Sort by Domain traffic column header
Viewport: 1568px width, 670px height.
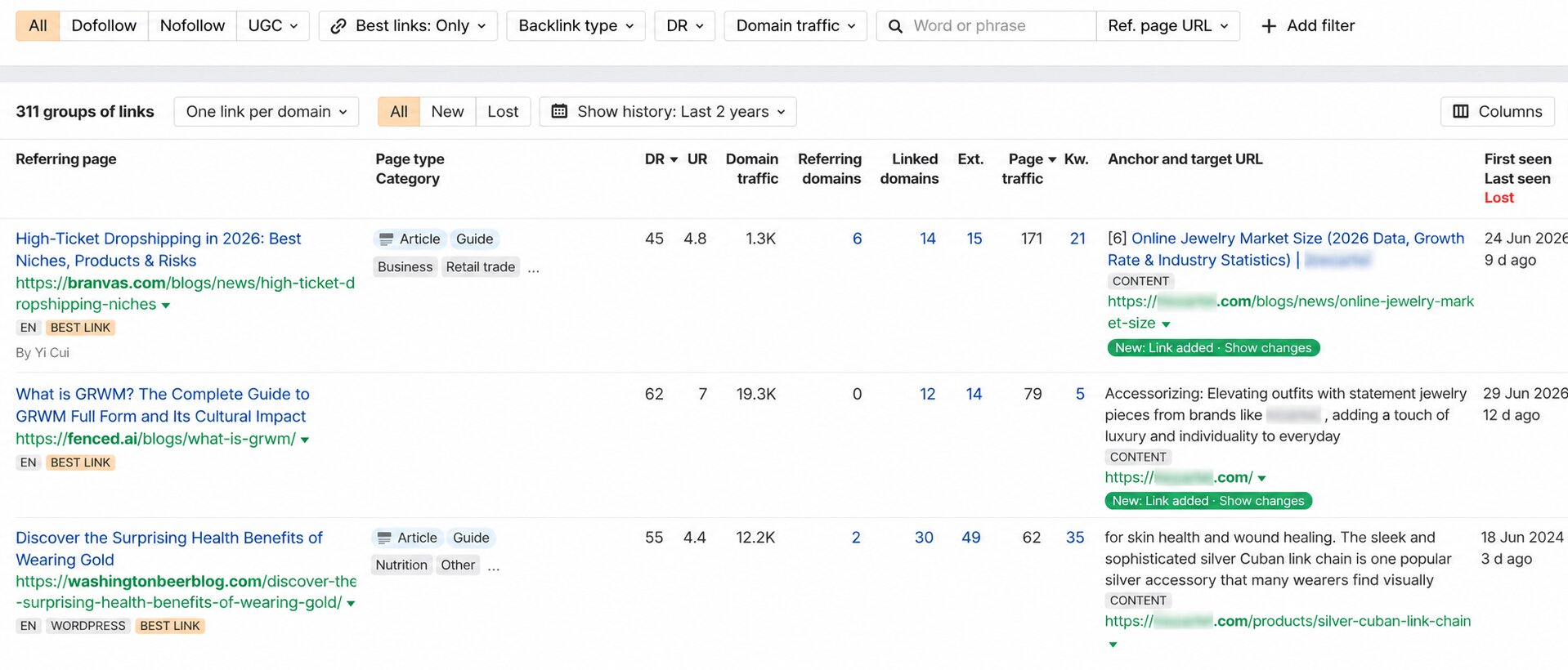752,168
